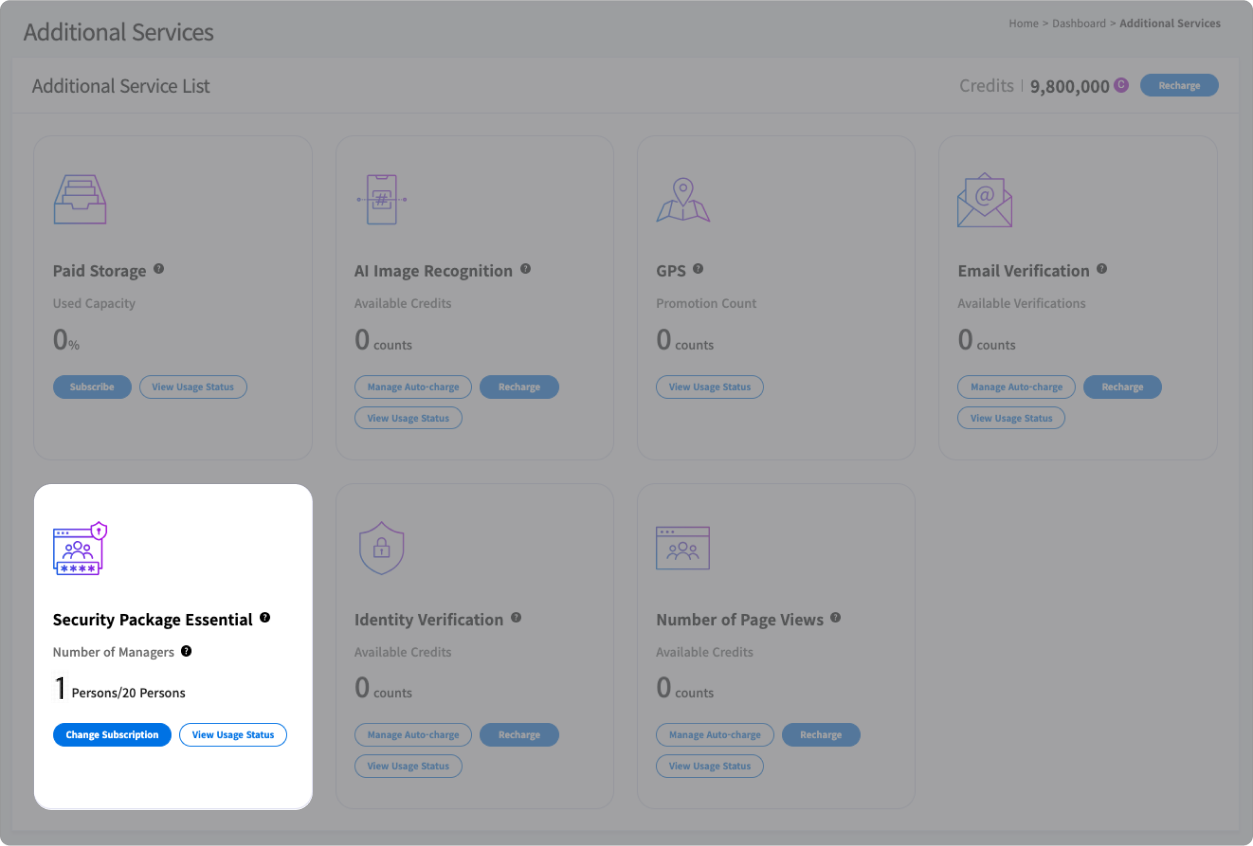1253x846 pixels.
Task: Click help icon beside Security Package Essential
Action: point(265,618)
